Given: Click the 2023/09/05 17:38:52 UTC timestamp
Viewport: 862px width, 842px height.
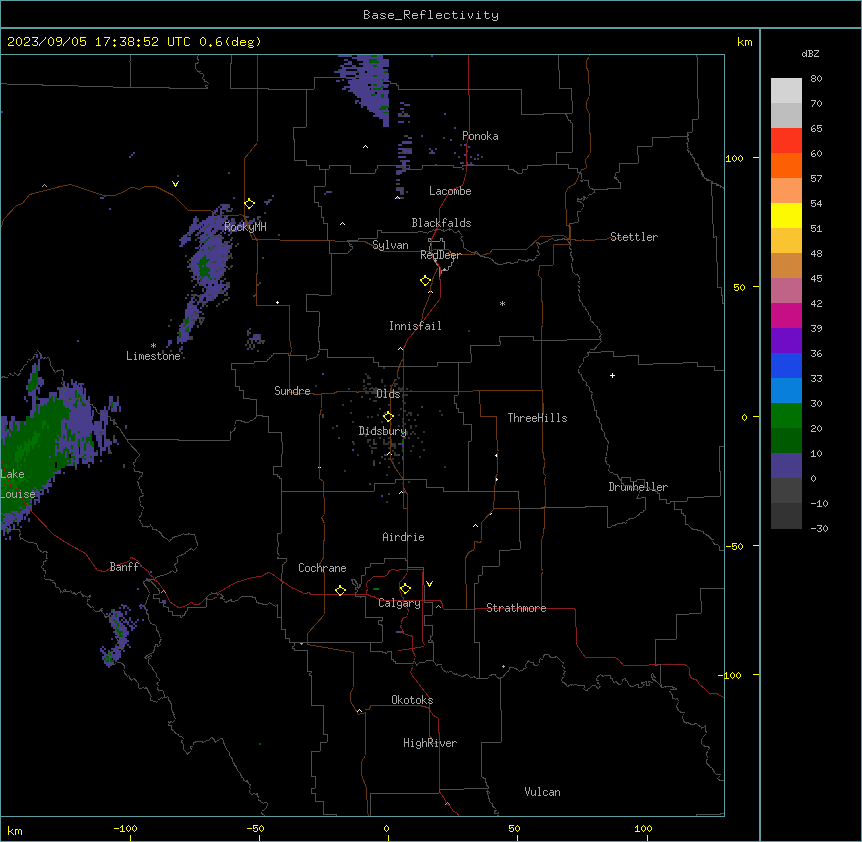Looking at the screenshot, I should 99,42.
